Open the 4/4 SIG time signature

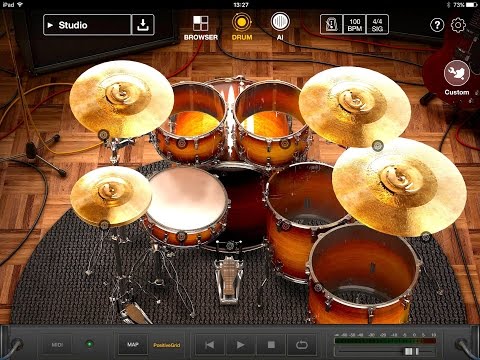point(377,24)
